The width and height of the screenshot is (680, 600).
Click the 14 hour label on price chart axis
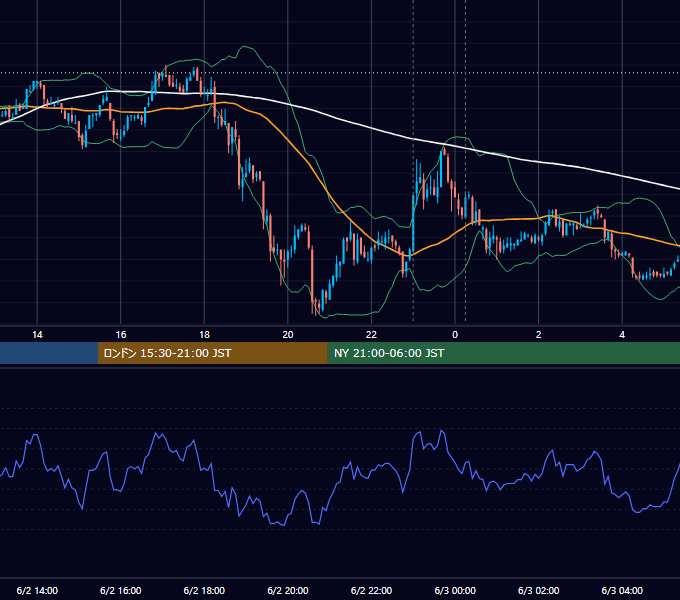[x=37, y=335]
